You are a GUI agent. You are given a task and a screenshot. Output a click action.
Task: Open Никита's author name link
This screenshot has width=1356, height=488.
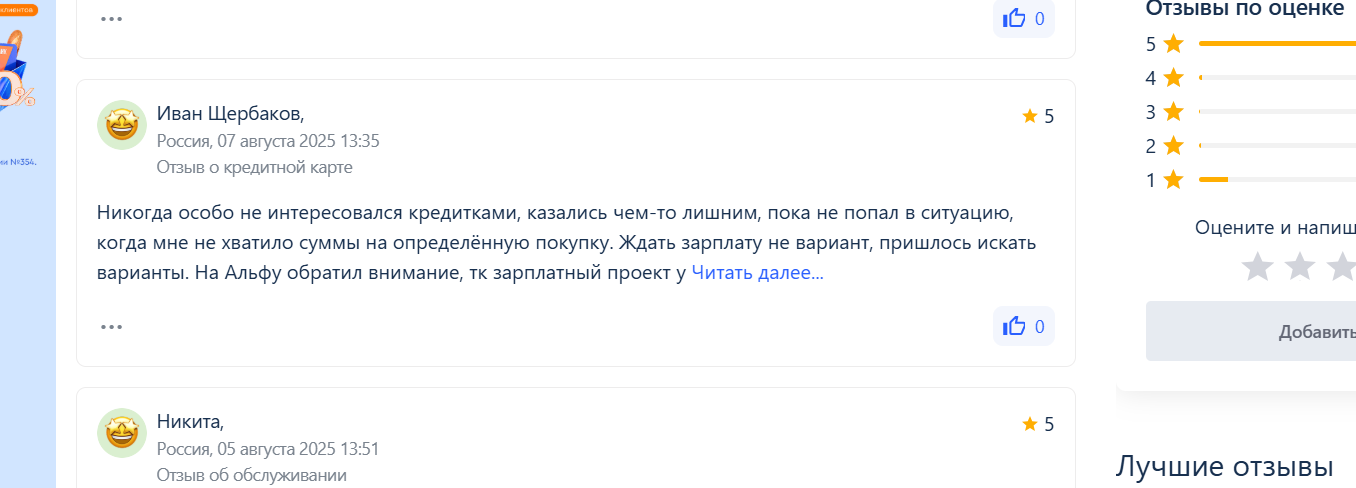tap(190, 421)
